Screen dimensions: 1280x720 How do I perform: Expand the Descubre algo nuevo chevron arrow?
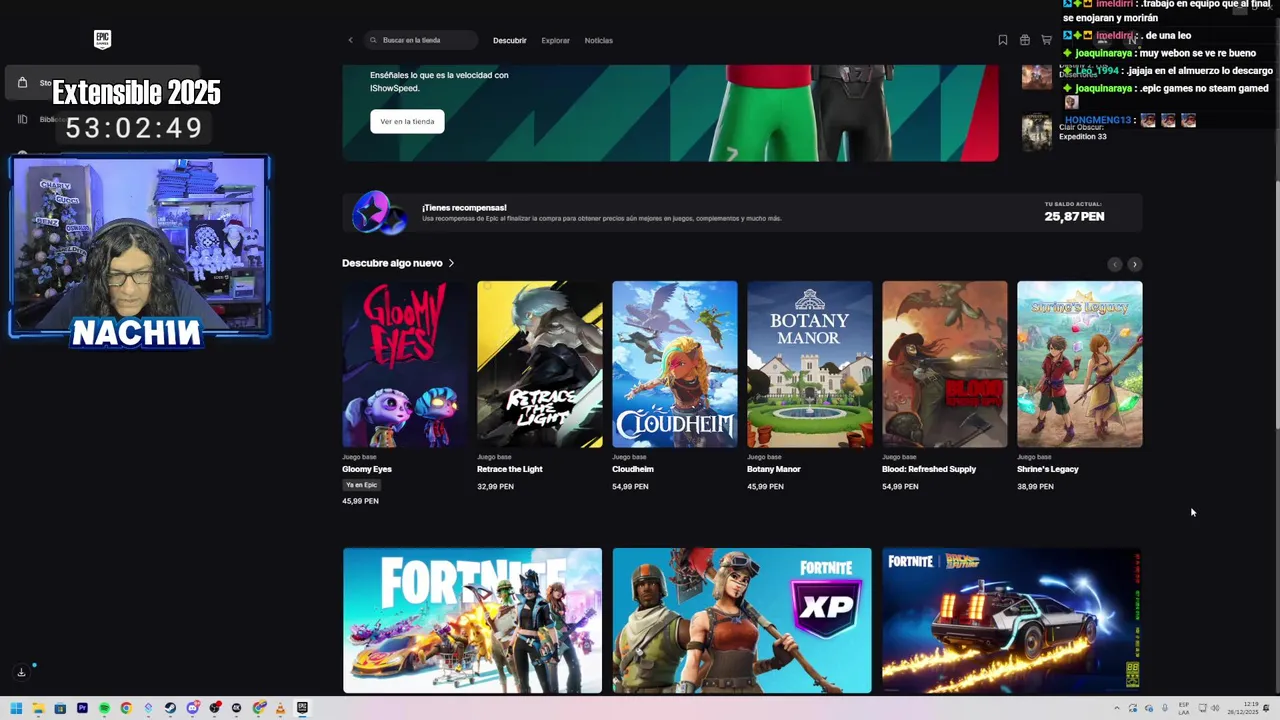coord(451,263)
